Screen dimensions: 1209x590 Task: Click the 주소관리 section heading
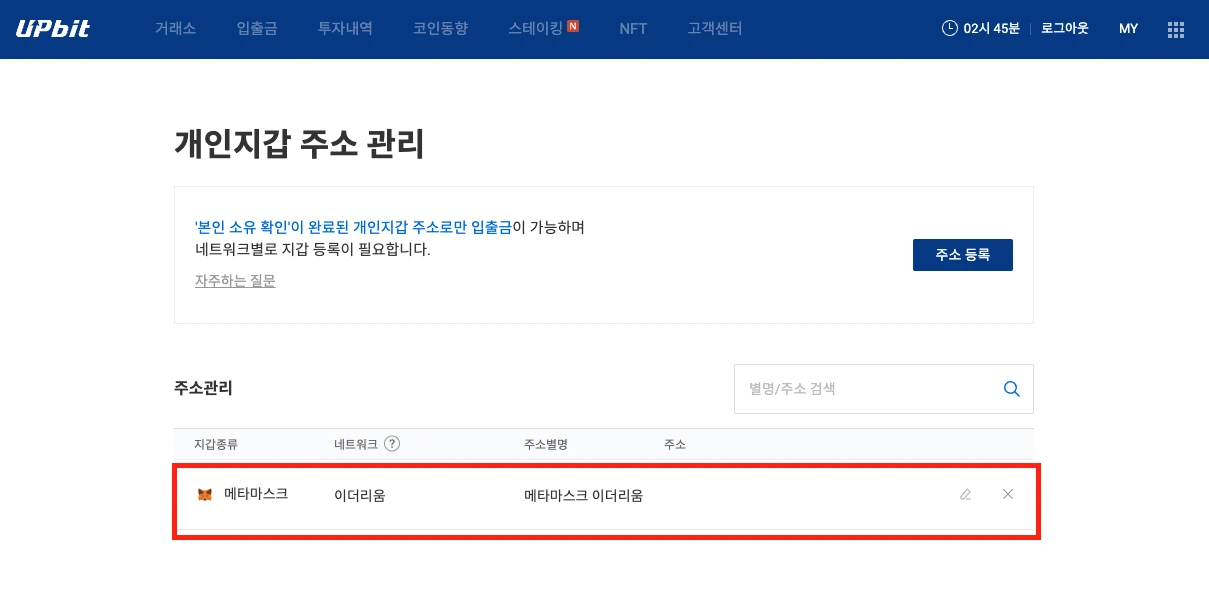(203, 388)
